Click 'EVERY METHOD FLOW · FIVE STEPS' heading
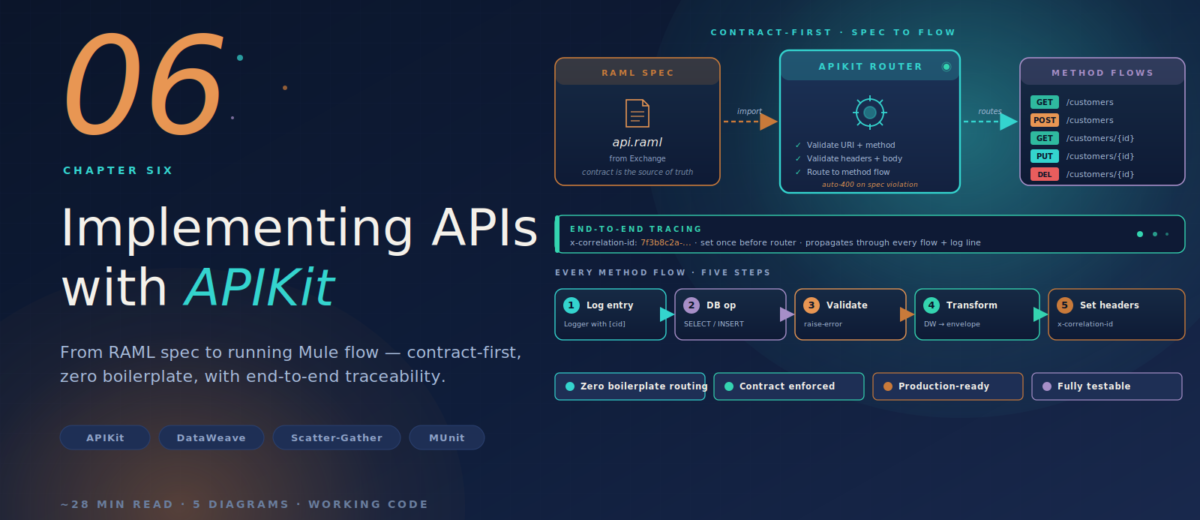This screenshot has height=520, width=1200. pyautogui.click(x=663, y=273)
